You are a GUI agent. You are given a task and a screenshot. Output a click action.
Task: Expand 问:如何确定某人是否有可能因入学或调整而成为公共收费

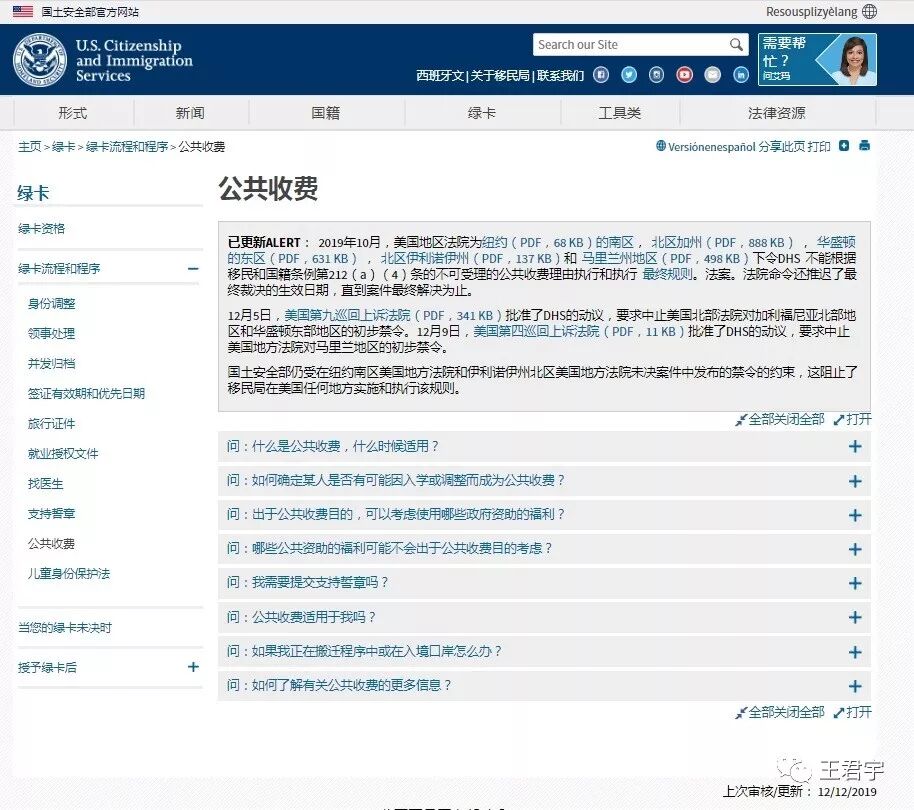click(x=544, y=481)
